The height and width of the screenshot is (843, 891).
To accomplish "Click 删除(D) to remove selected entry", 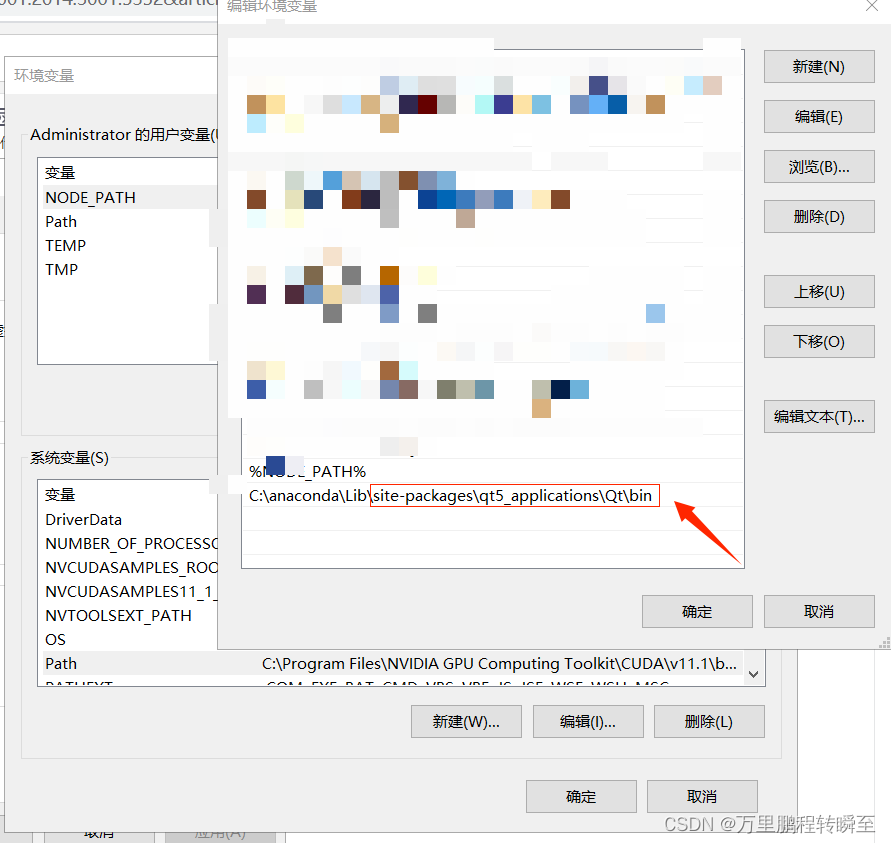I will point(818,216).
